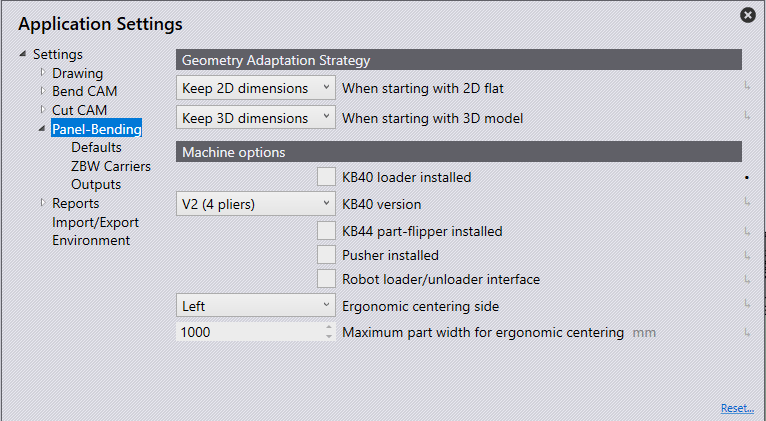Screen dimensions: 766x421
Task: Select ZBW Carriers in the settings tree
Action: pyautogui.click(x=111, y=166)
